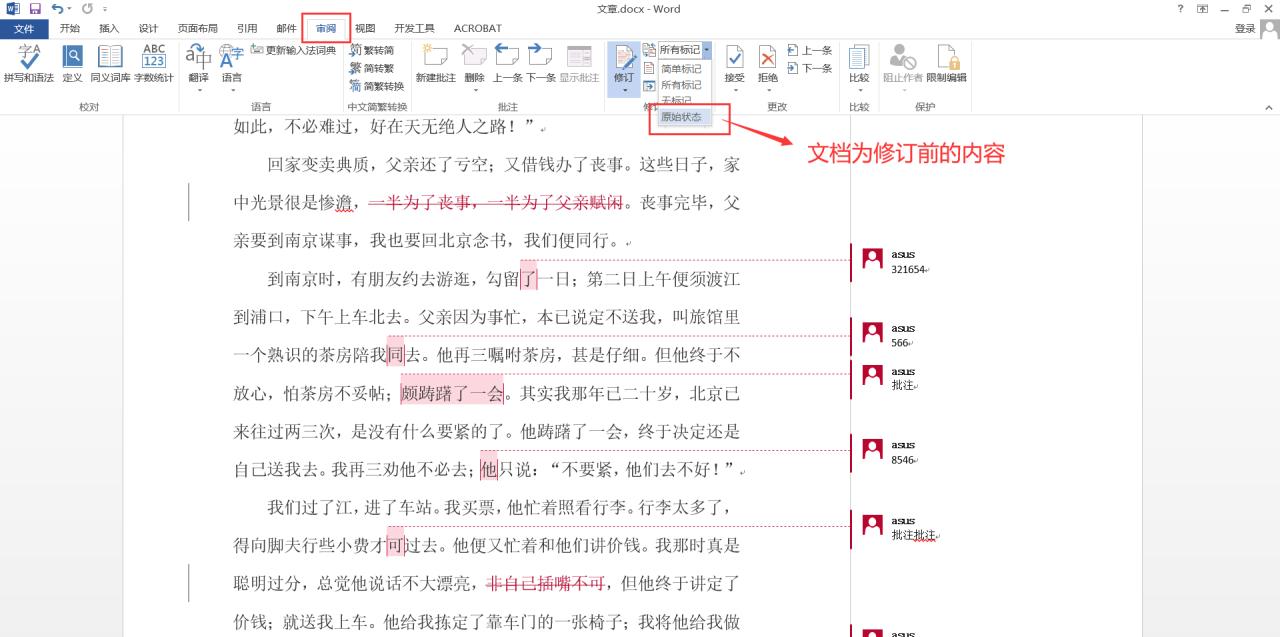Viewport: 1280px width, 637px height.
Task: Click Ribbon Display Options icon
Action: pos(1202,9)
